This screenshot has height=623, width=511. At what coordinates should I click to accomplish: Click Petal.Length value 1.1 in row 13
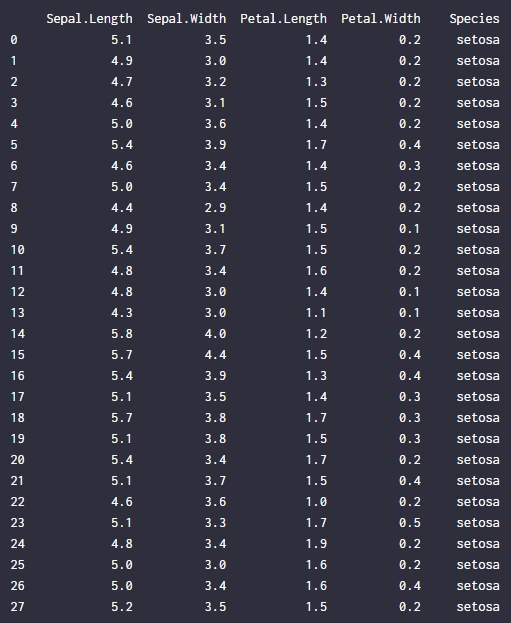(316, 313)
